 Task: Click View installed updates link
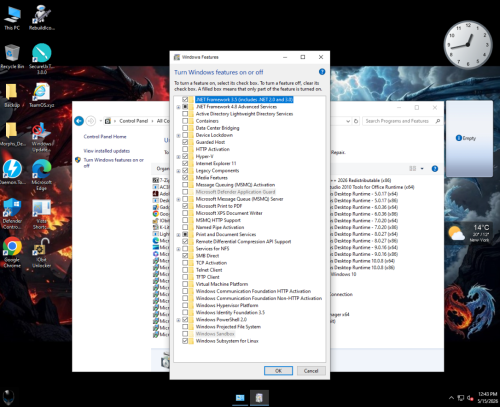pos(107,151)
